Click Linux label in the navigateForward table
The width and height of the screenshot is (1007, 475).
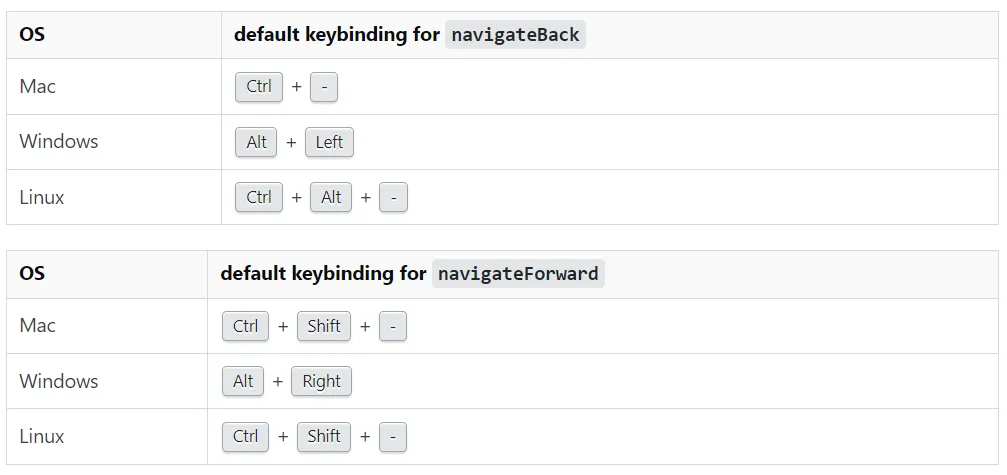(42, 436)
